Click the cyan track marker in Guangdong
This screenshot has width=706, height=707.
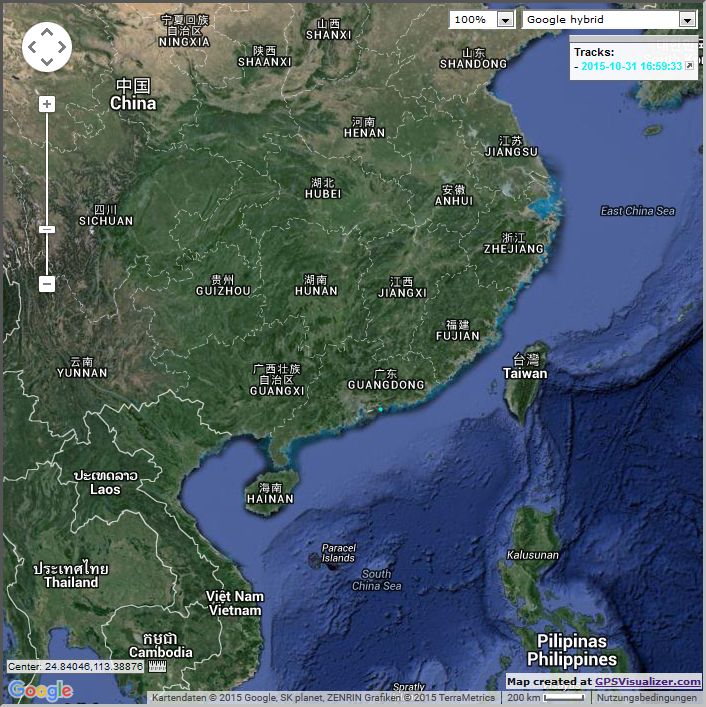pos(380,408)
